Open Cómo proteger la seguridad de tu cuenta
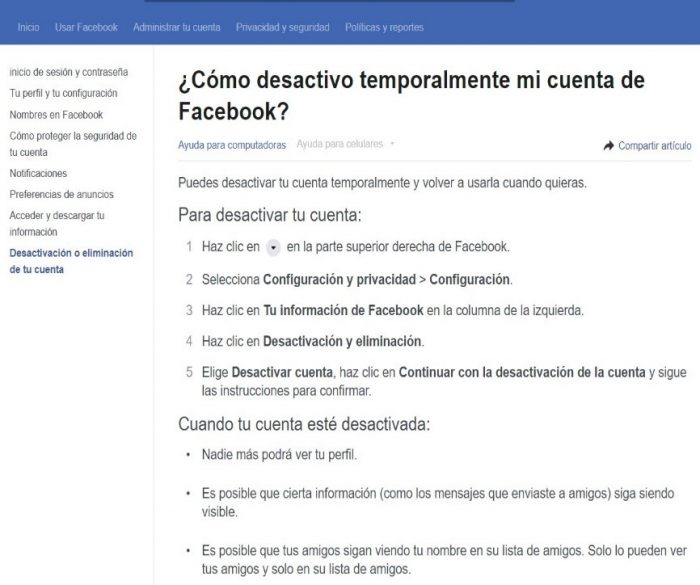 click(73, 144)
